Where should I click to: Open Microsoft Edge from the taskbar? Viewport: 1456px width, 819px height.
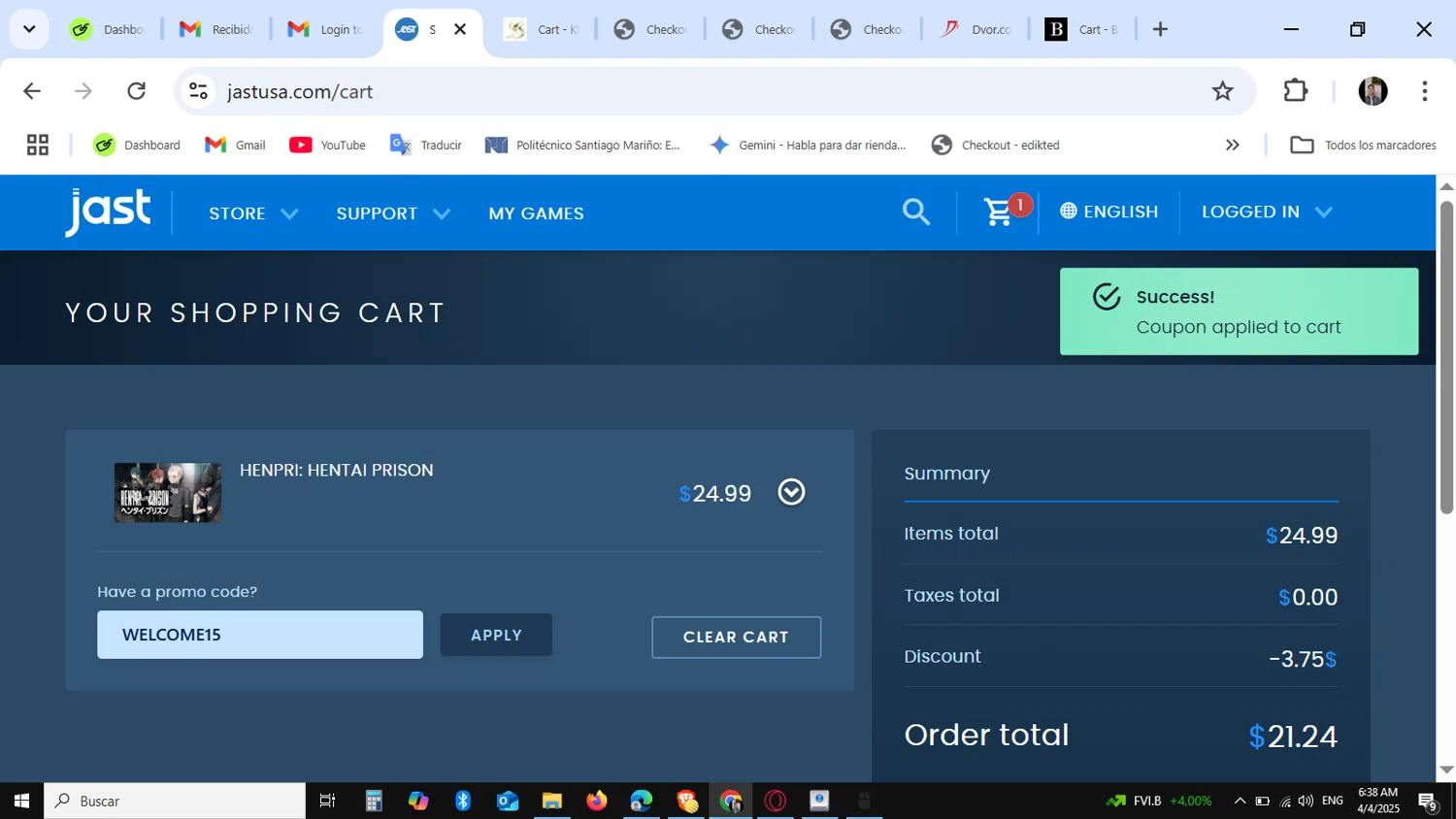tap(642, 801)
